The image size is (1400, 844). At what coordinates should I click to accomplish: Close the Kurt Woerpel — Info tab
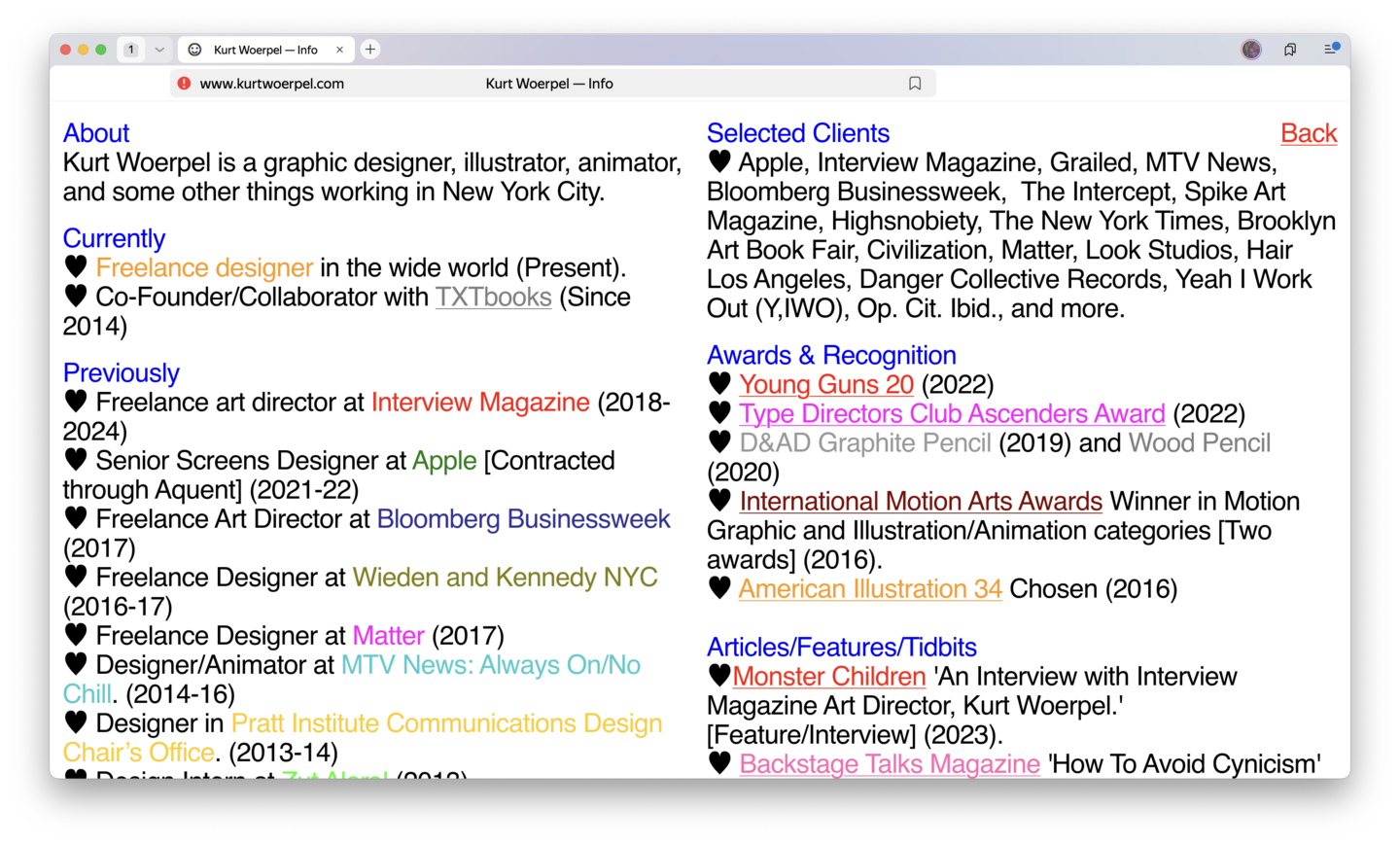click(x=339, y=50)
